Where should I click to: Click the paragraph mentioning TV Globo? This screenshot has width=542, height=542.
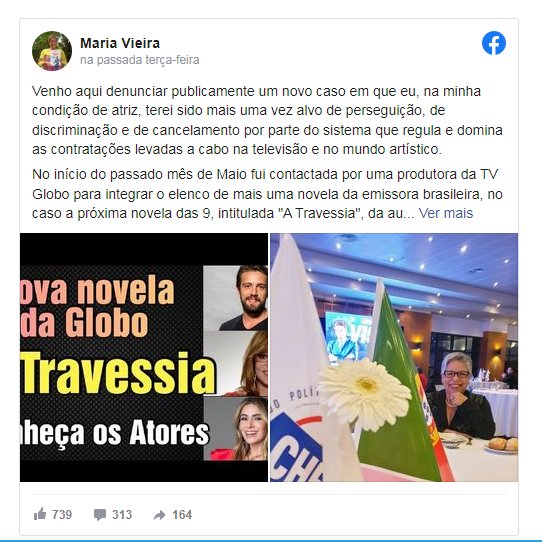click(267, 194)
